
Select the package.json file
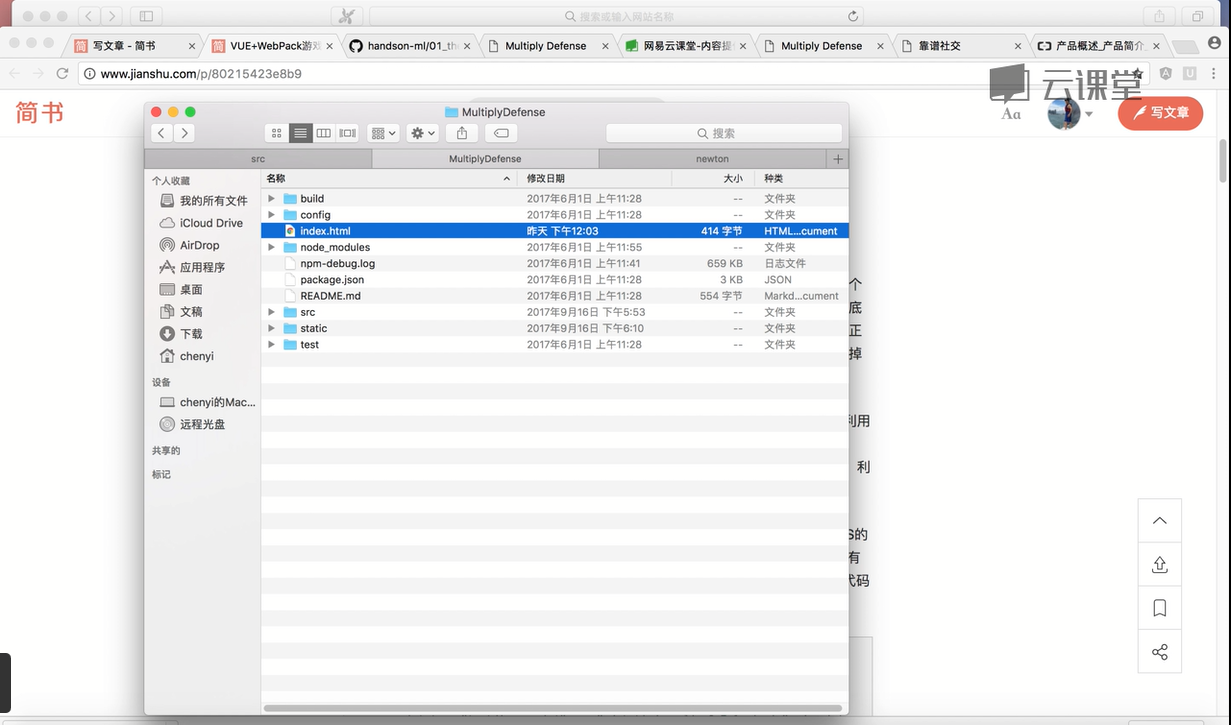point(555,280)
